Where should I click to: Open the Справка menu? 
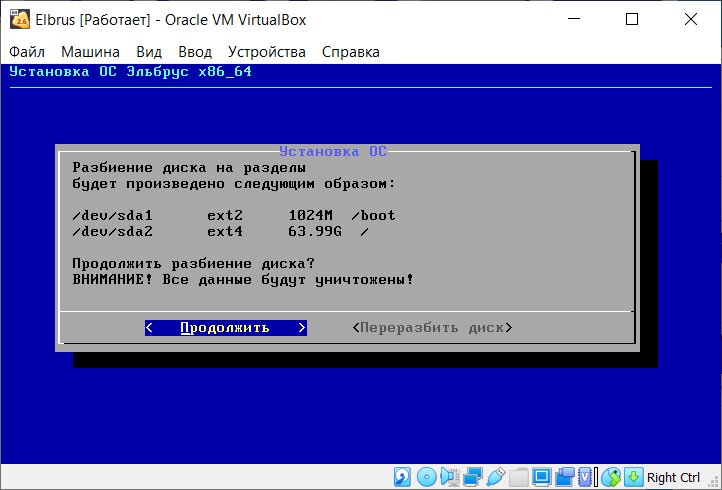pos(350,52)
